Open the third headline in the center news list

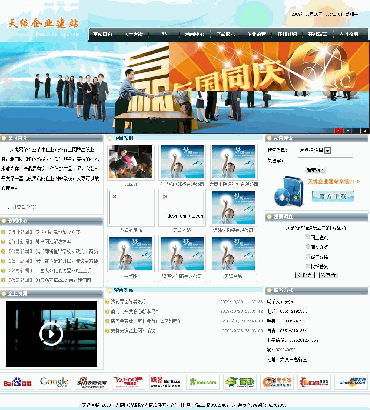pyautogui.click(x=145, y=321)
